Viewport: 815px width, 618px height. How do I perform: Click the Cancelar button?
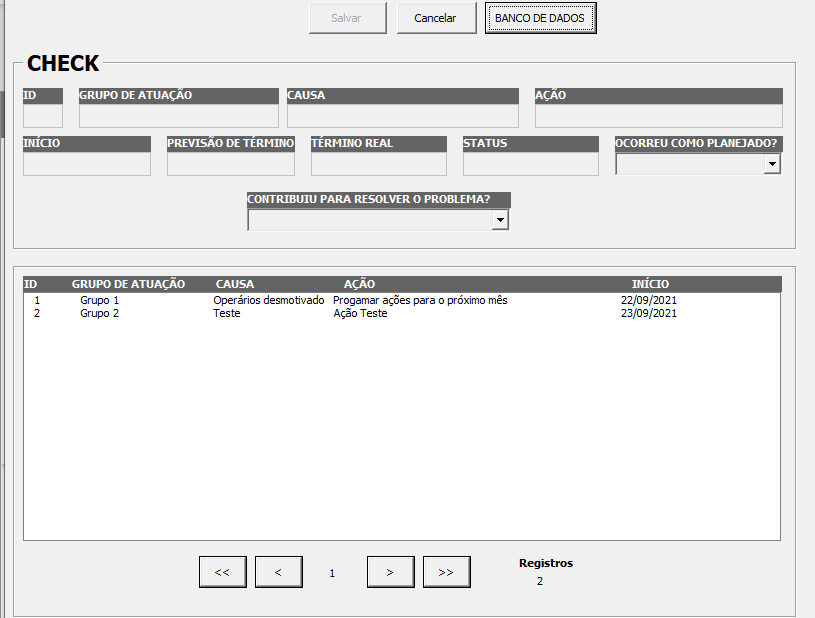coord(437,18)
